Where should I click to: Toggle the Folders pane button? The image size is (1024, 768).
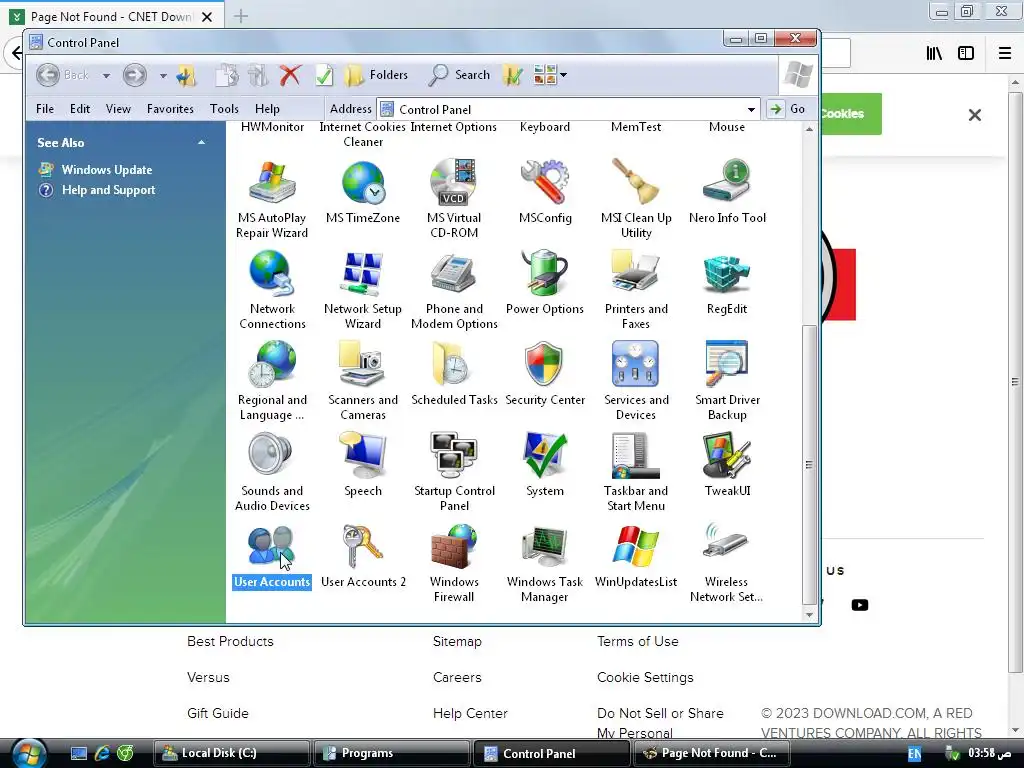[376, 75]
